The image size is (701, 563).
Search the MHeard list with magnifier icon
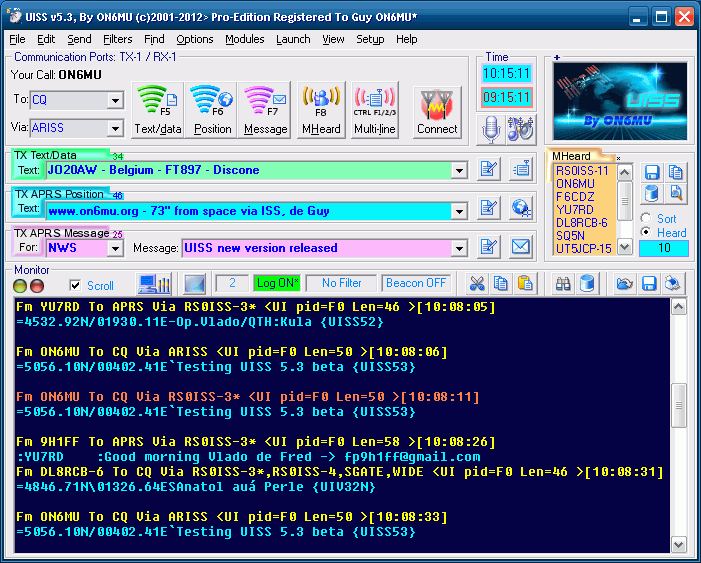676,194
